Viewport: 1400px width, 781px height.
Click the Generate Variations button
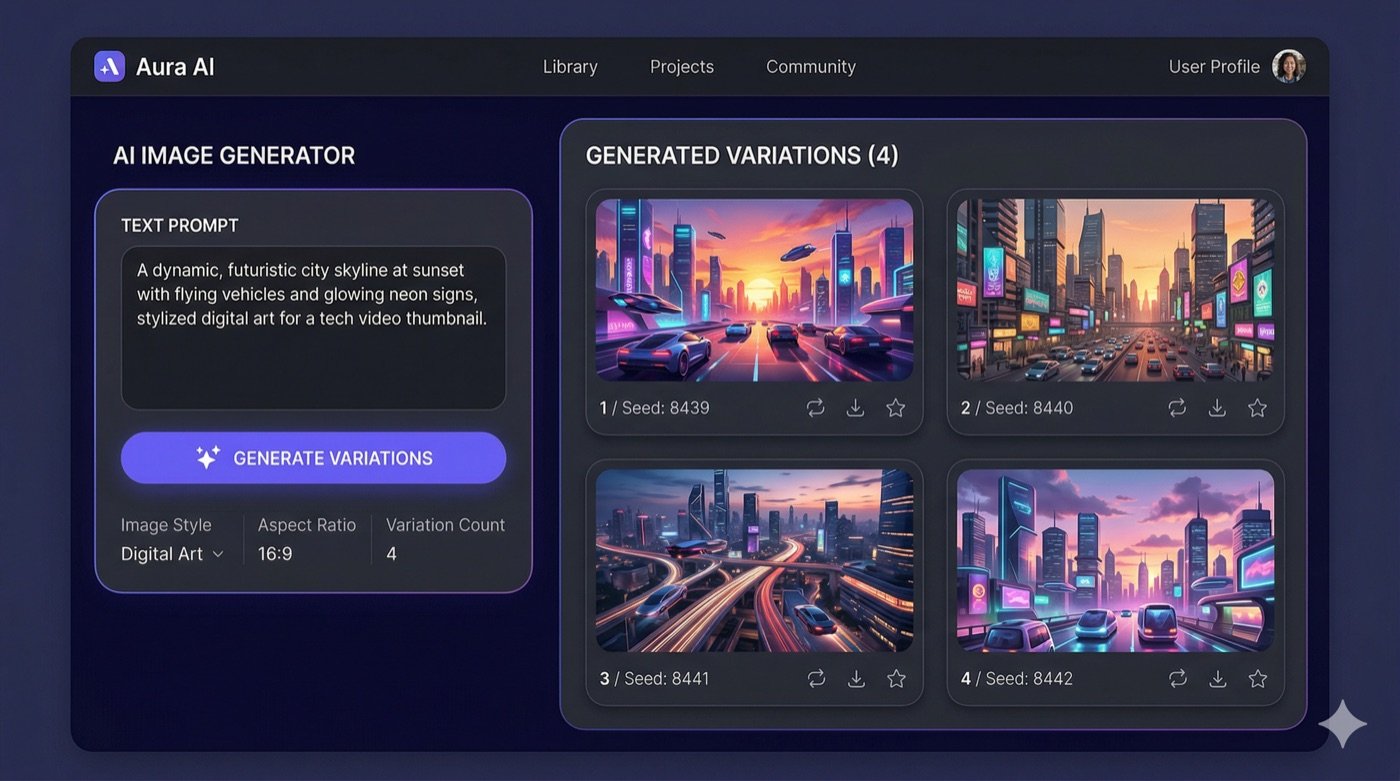tap(313, 457)
